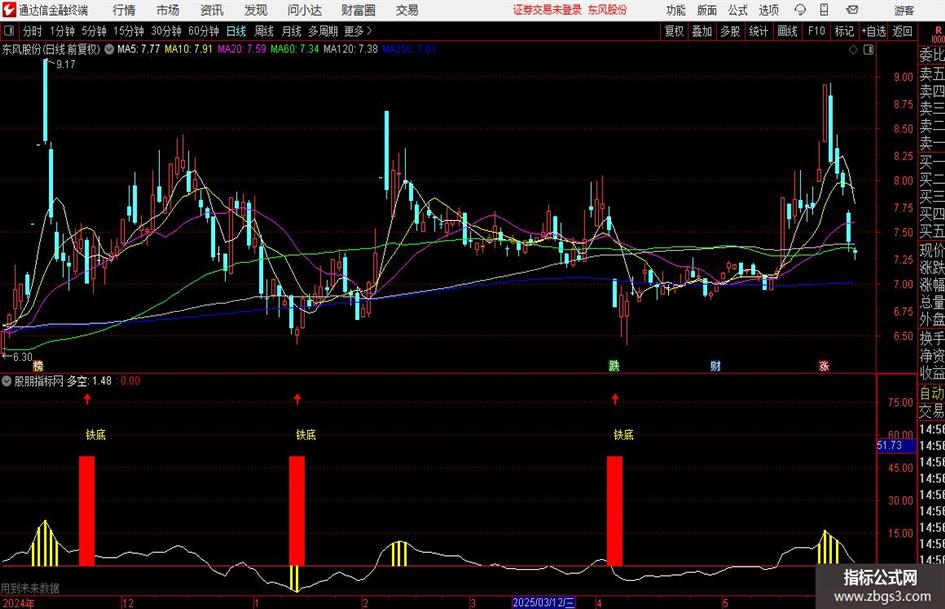945x609 pixels.
Task: Click the 跌 marker icon under the chart
Action: [614, 365]
